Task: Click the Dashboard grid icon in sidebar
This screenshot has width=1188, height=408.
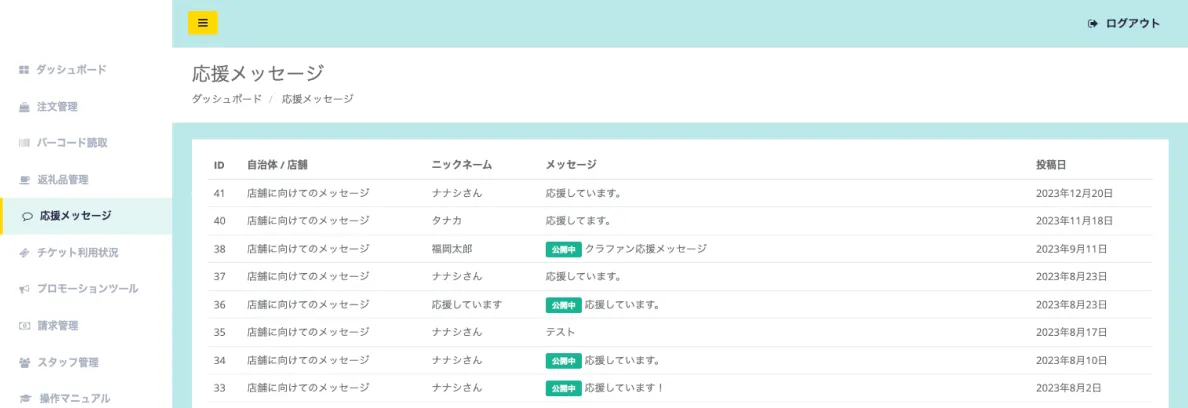Action: 25,70
